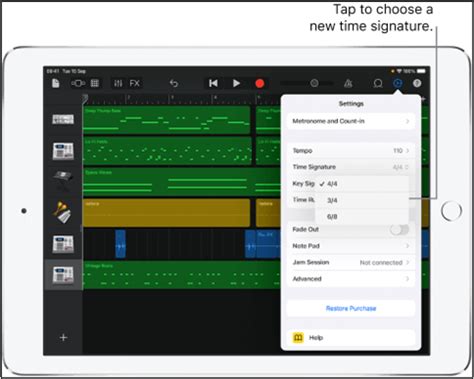The width and height of the screenshot is (474, 379).
Task: Select the bottom green drum region
Action: point(182,275)
